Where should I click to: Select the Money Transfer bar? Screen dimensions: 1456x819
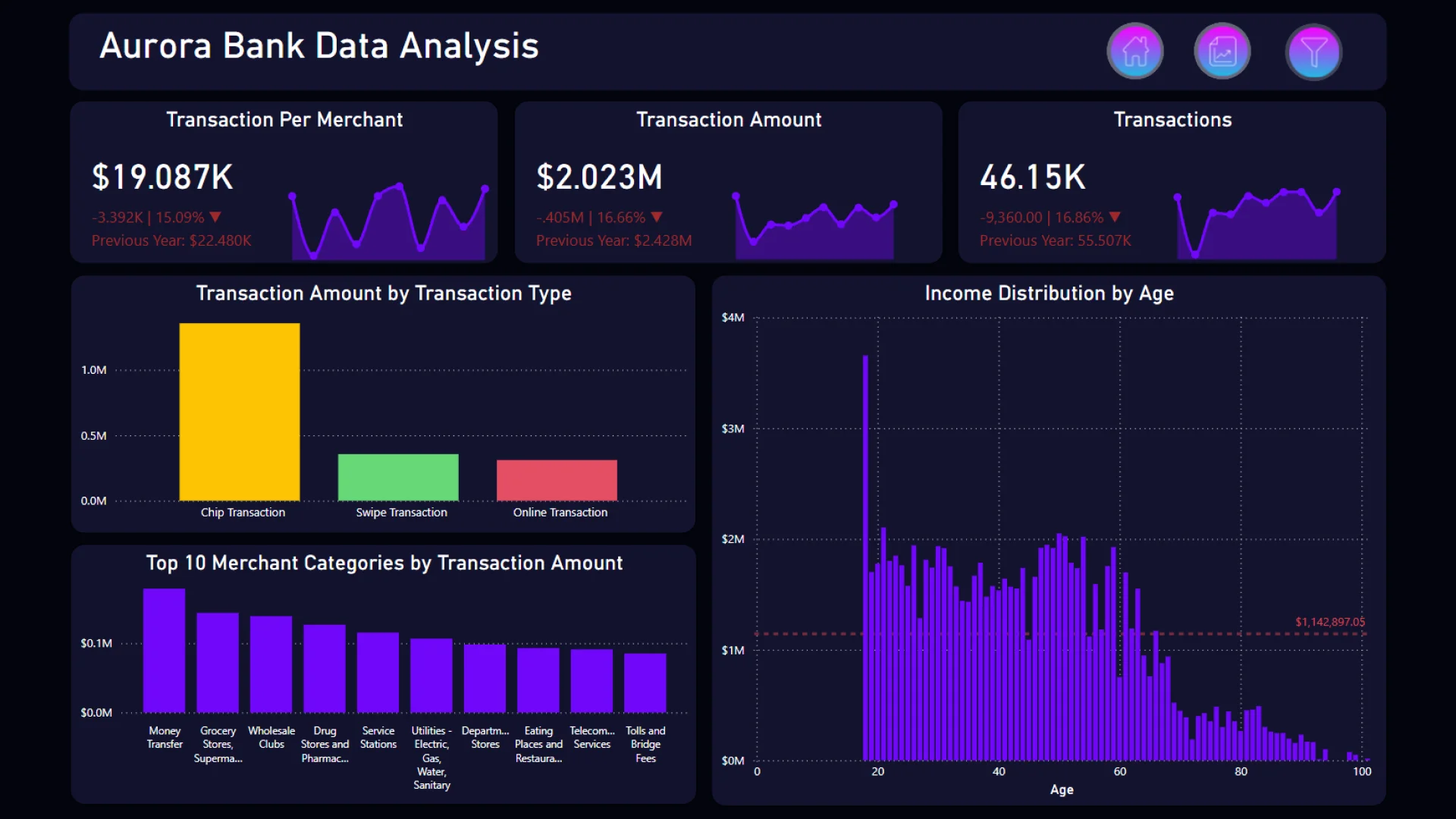click(165, 651)
